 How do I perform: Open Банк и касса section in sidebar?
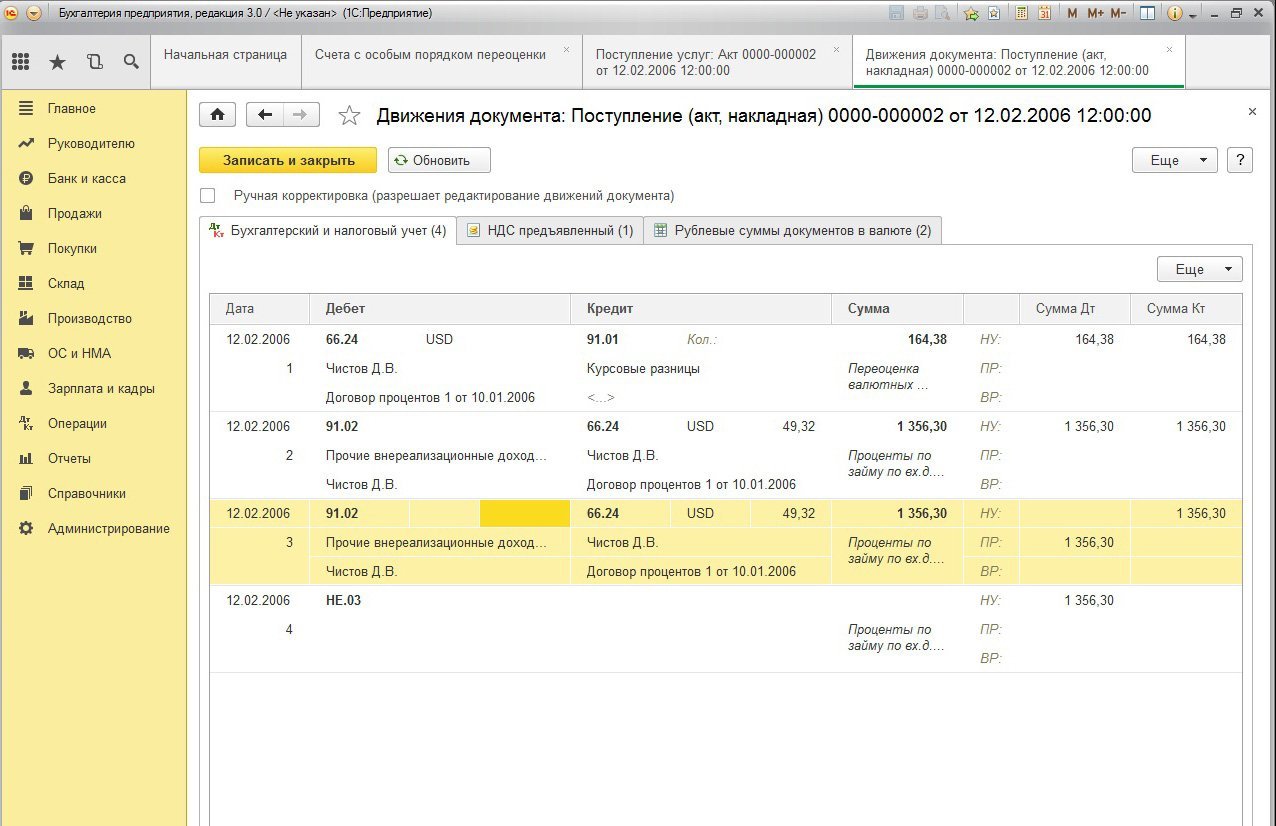point(87,178)
